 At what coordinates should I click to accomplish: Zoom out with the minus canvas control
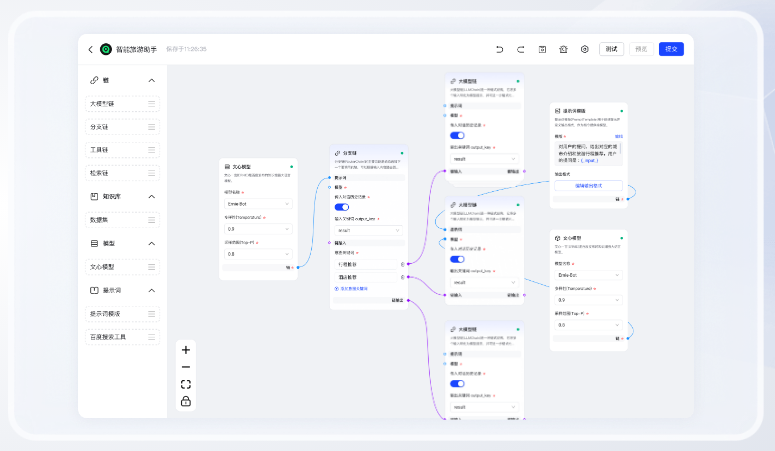point(186,367)
